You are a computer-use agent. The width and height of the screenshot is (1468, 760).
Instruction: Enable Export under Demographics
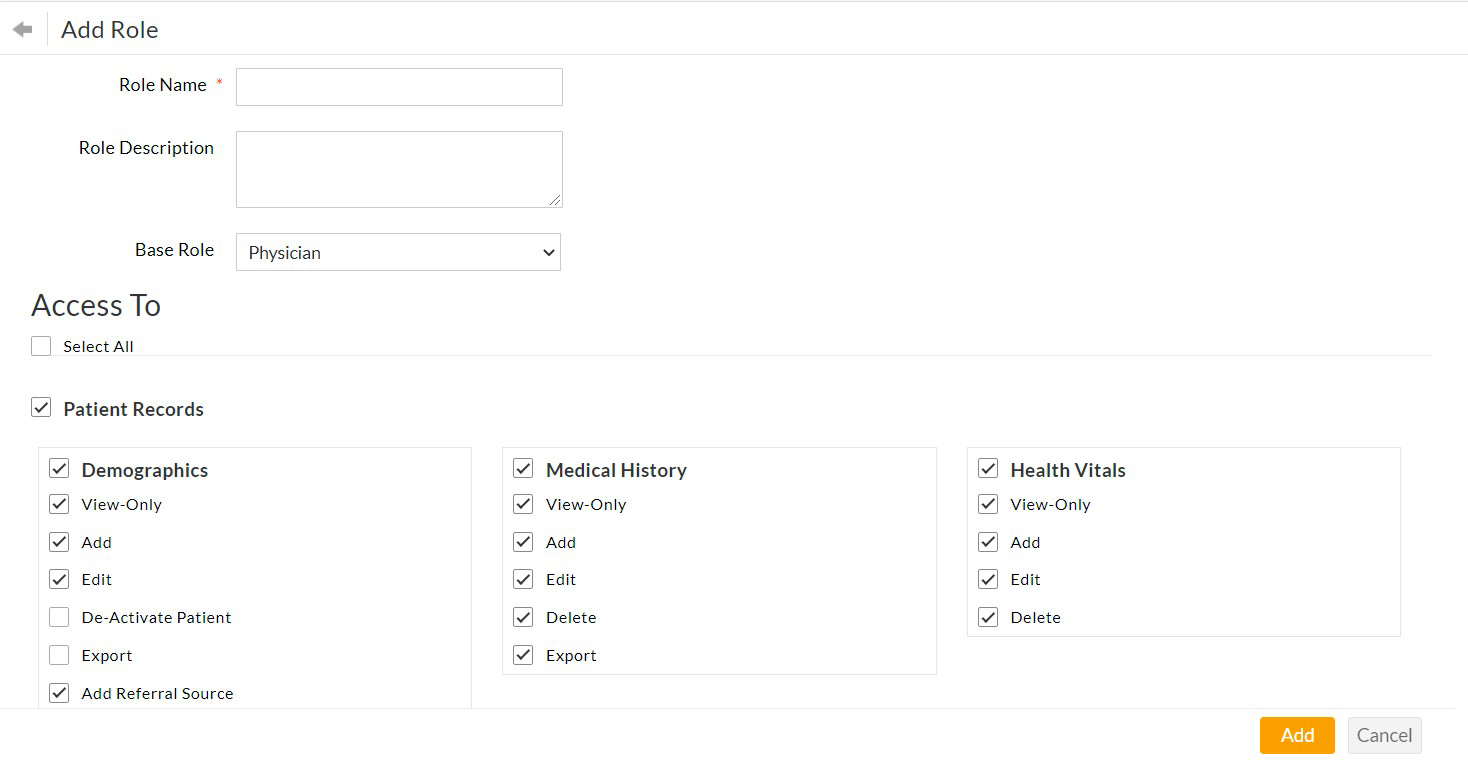pyautogui.click(x=59, y=655)
